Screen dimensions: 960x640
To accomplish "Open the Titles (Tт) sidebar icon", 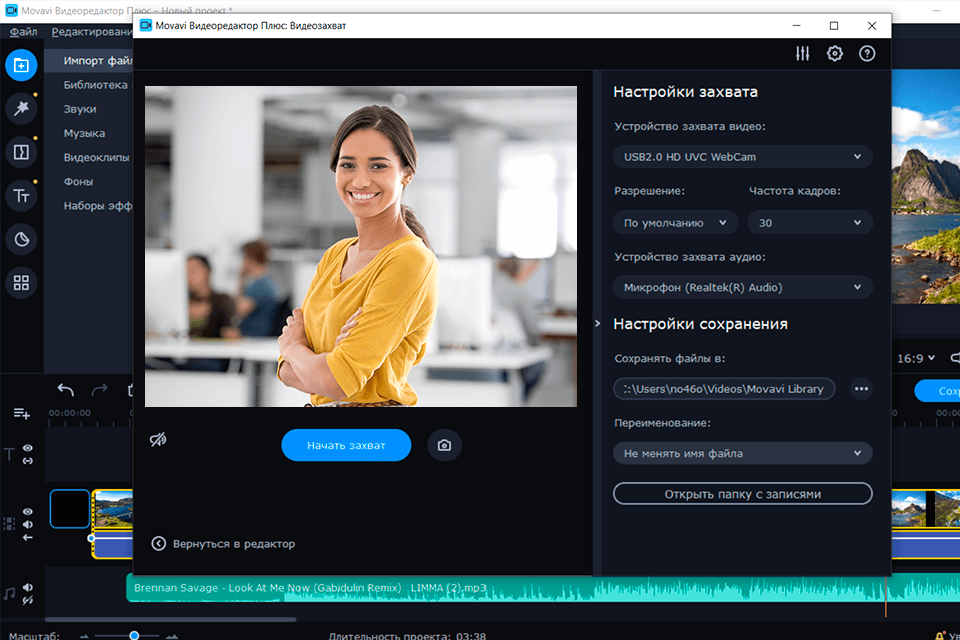I will [21, 196].
